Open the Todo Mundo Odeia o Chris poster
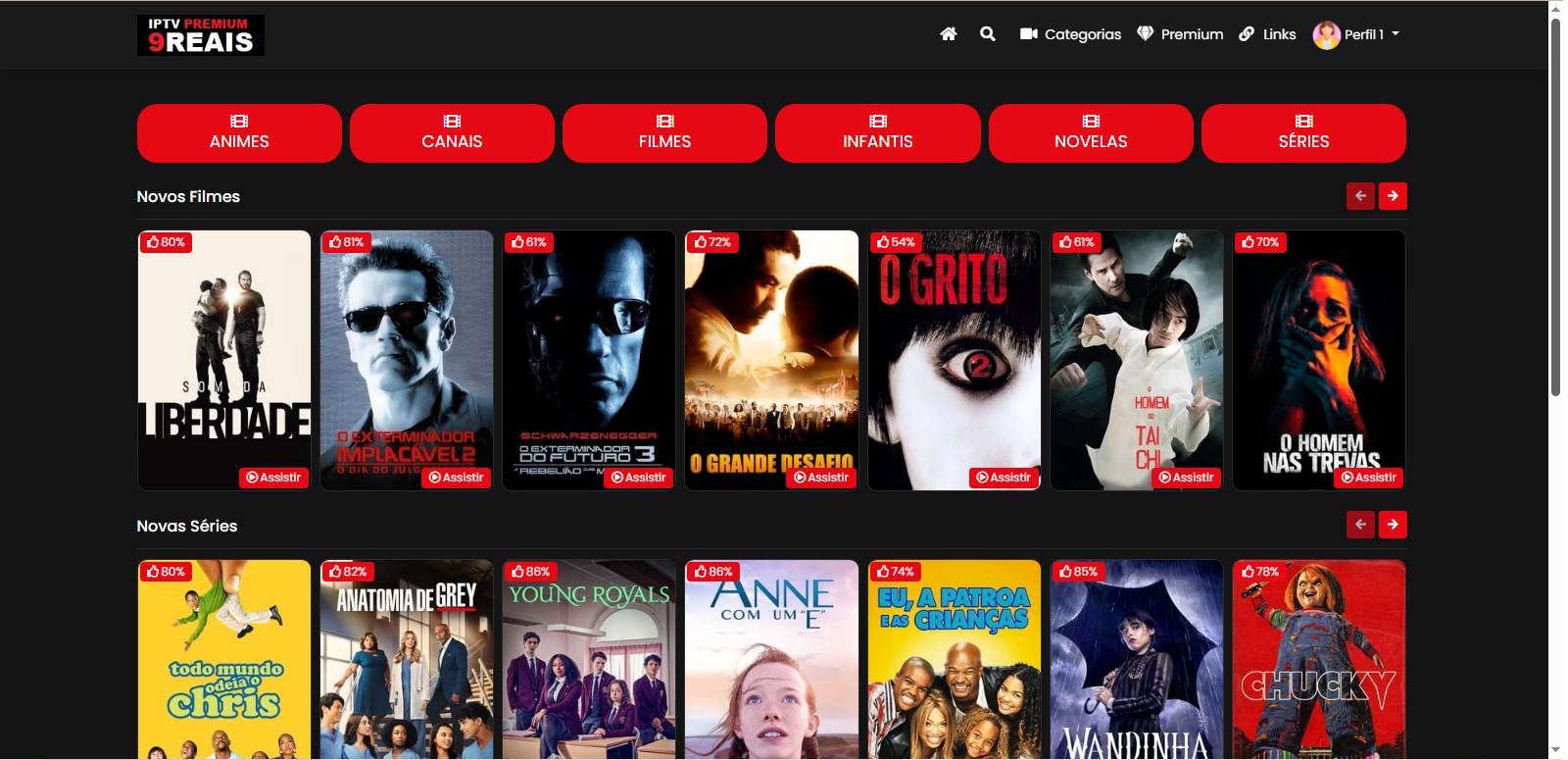1568x760 pixels. [x=224, y=660]
